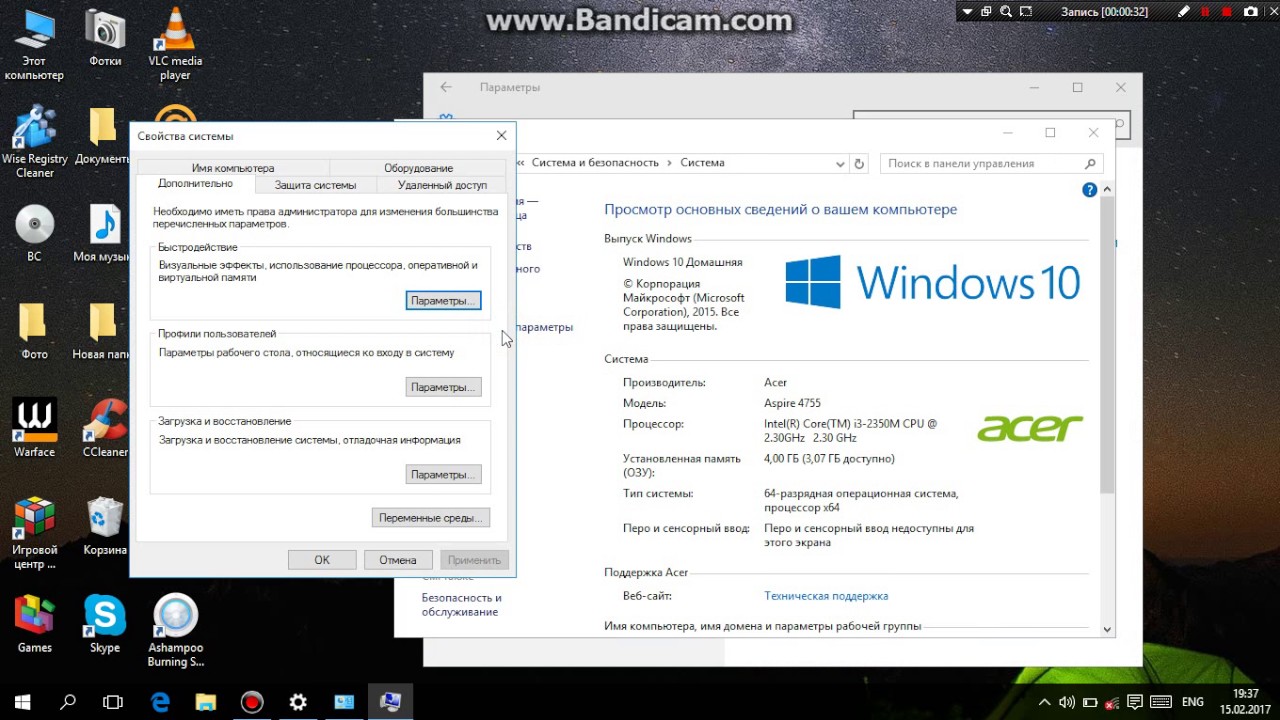Image resolution: width=1280 pixels, height=720 pixels.
Task: Select Фотки desktop icon
Action: click(105, 38)
